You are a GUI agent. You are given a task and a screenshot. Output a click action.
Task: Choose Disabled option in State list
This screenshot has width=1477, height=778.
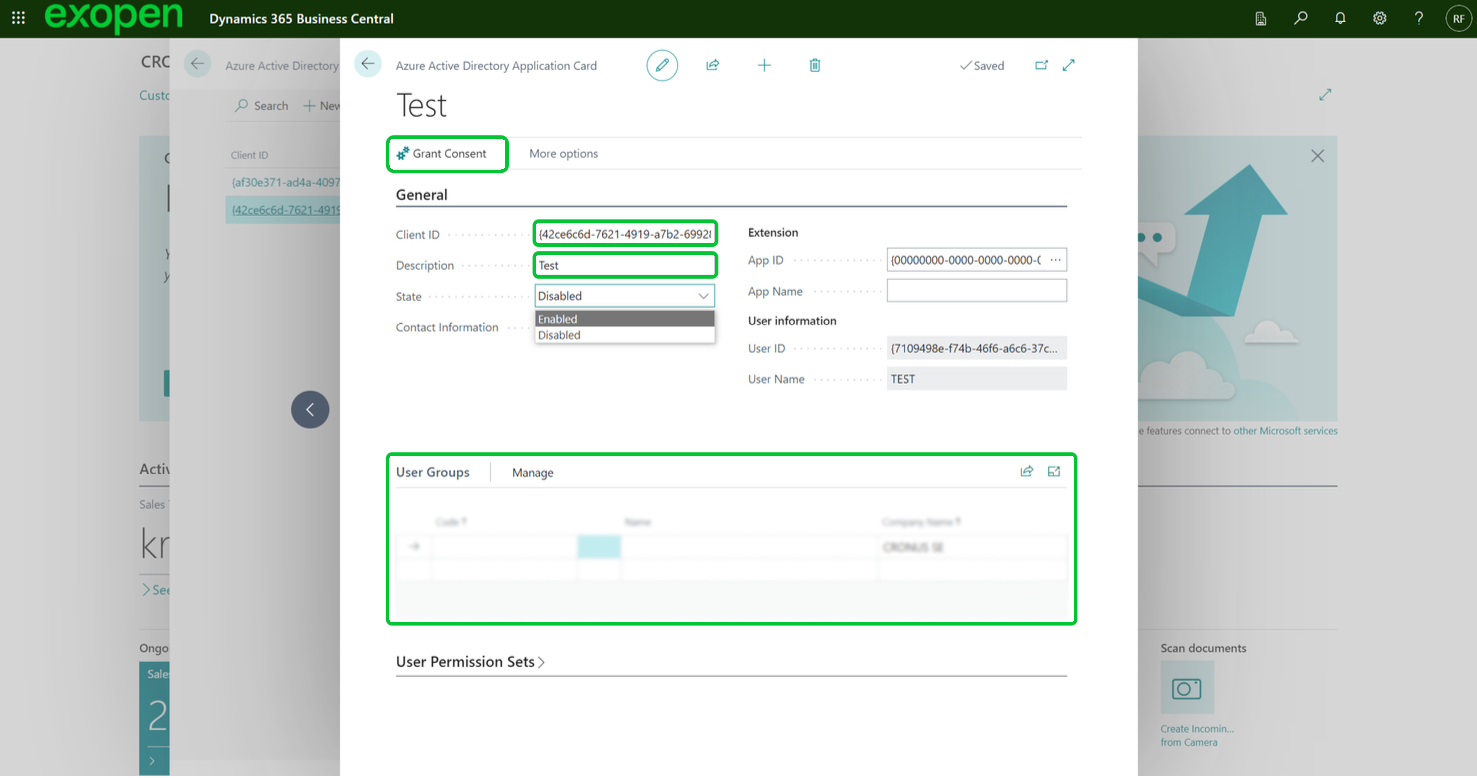tap(625, 336)
